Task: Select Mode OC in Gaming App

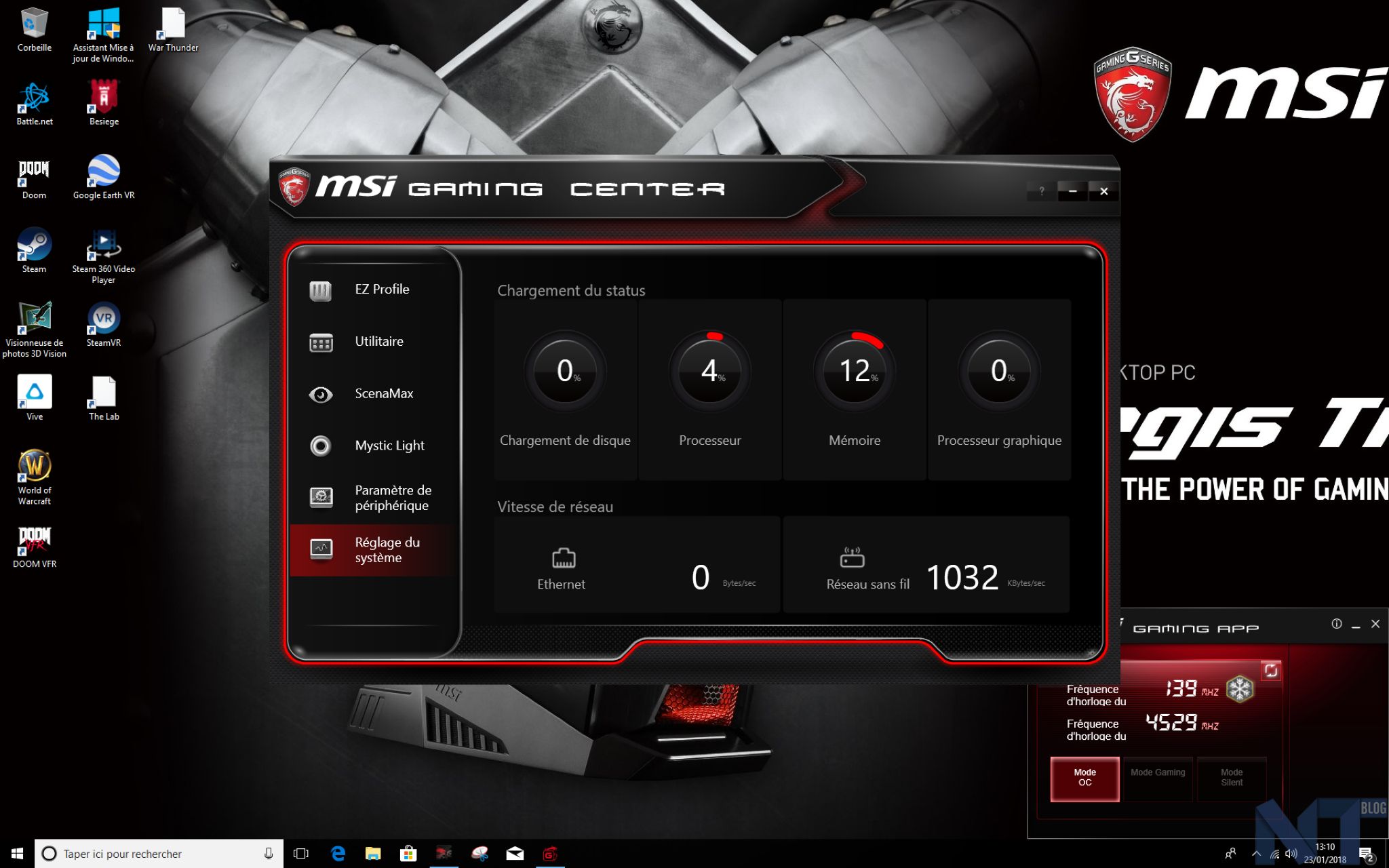Action: (x=1084, y=778)
